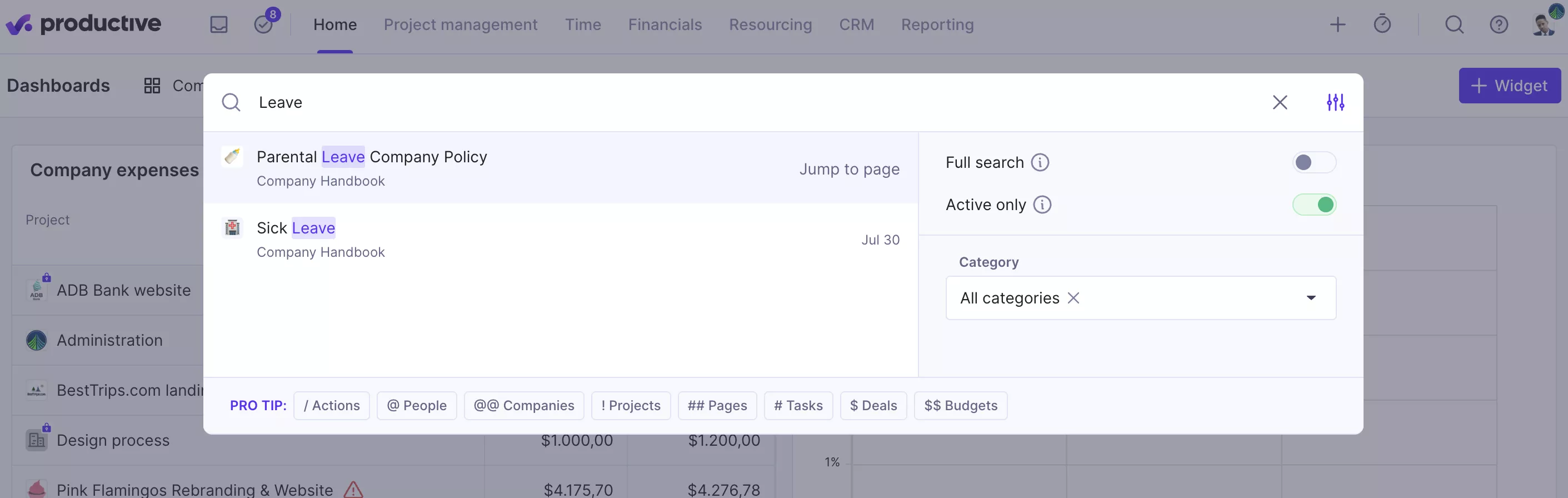
Task: Click the Design process project icon
Action: (37, 440)
